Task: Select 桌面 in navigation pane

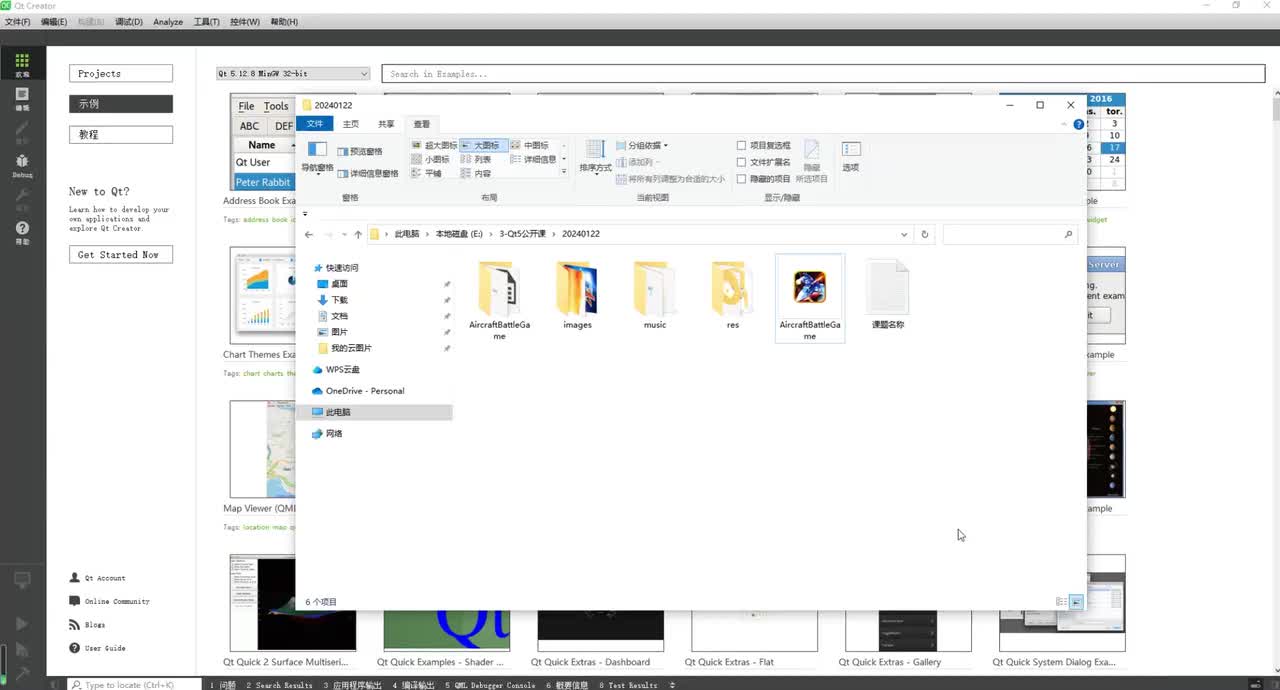Action: [x=340, y=284]
